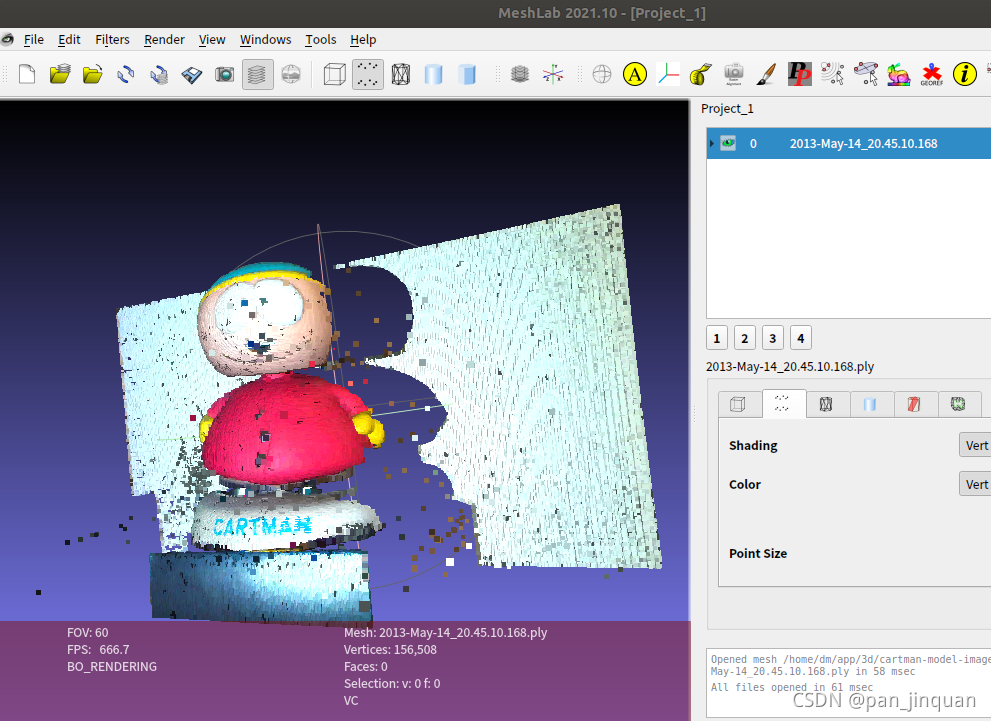Toggle visibility eye of layer 0
This screenshot has height=721, width=991.
[728, 143]
